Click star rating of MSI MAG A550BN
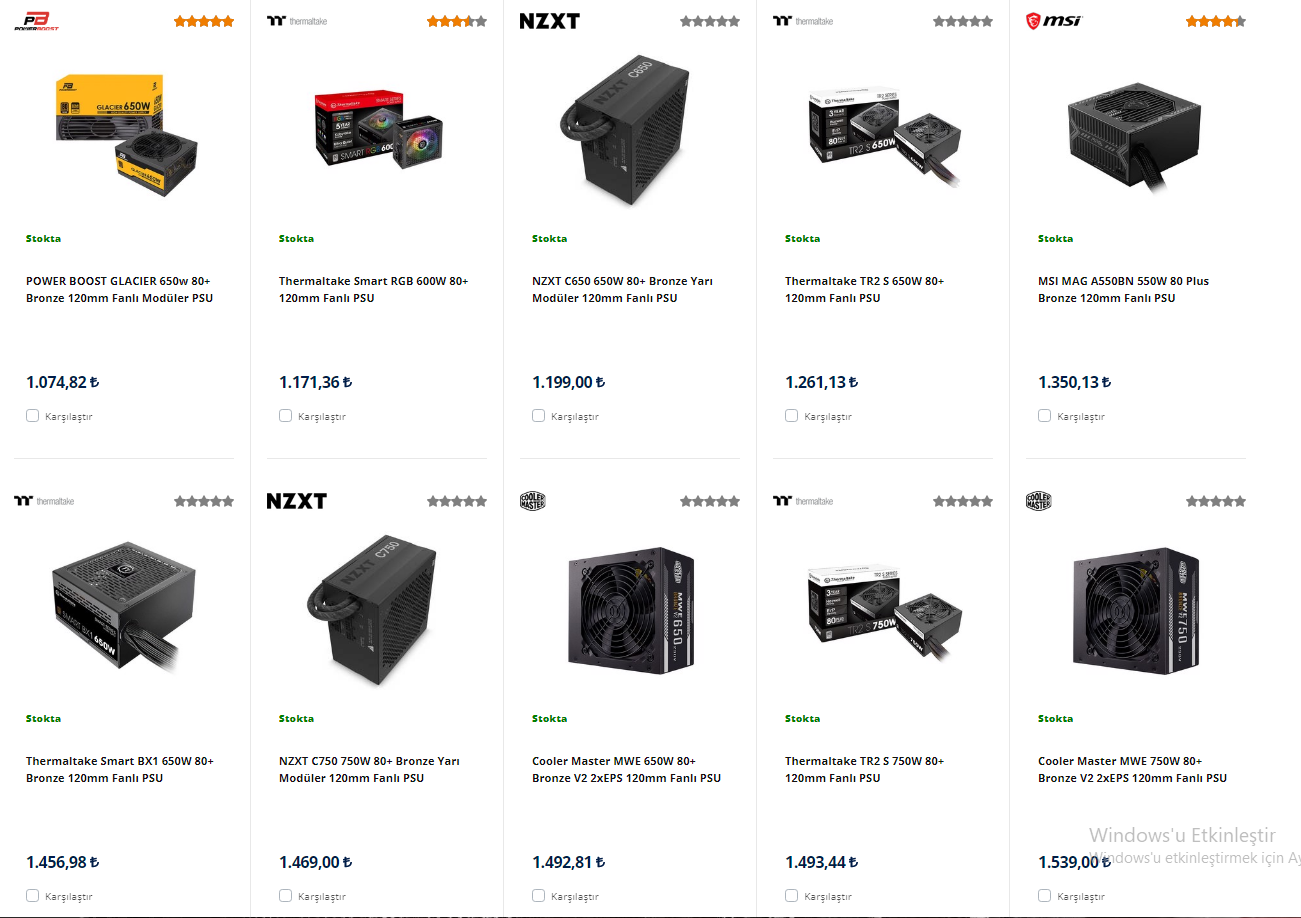This screenshot has height=918, width=1301. (1216, 21)
